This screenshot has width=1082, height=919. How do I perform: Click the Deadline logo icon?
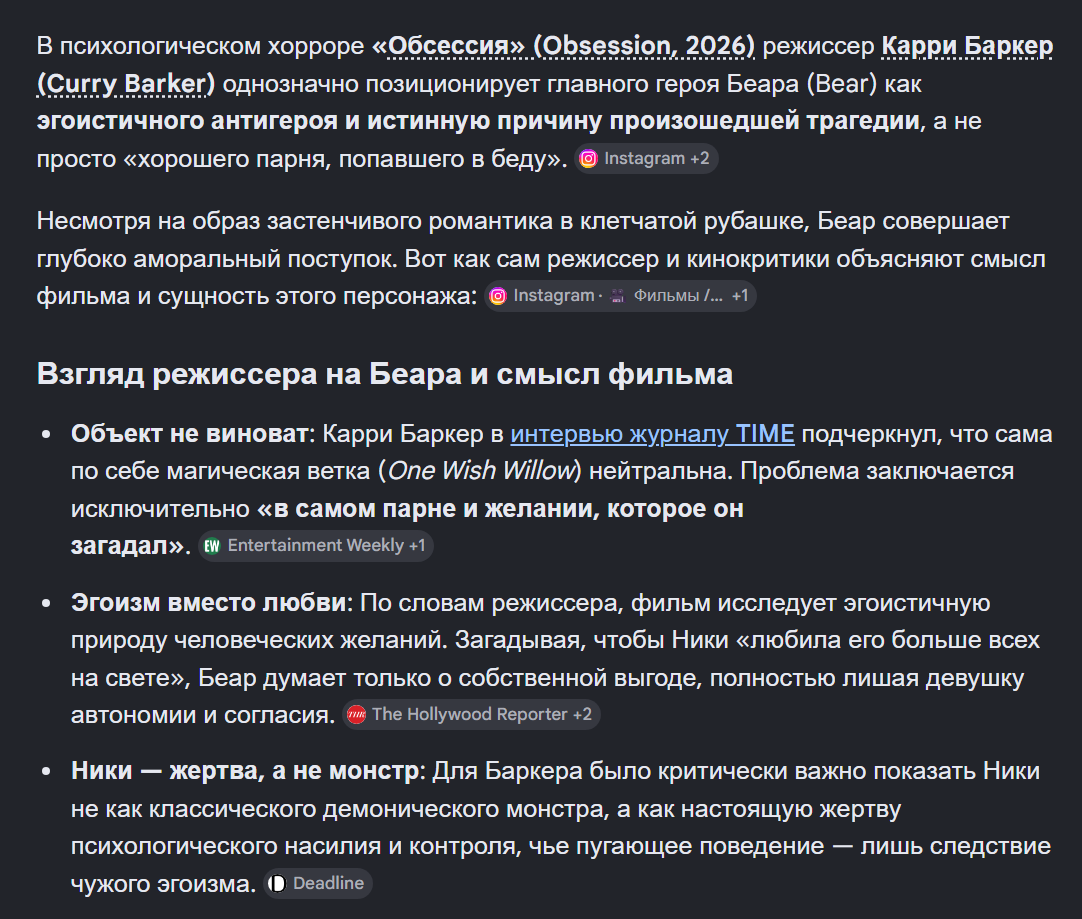pyautogui.click(x=277, y=884)
